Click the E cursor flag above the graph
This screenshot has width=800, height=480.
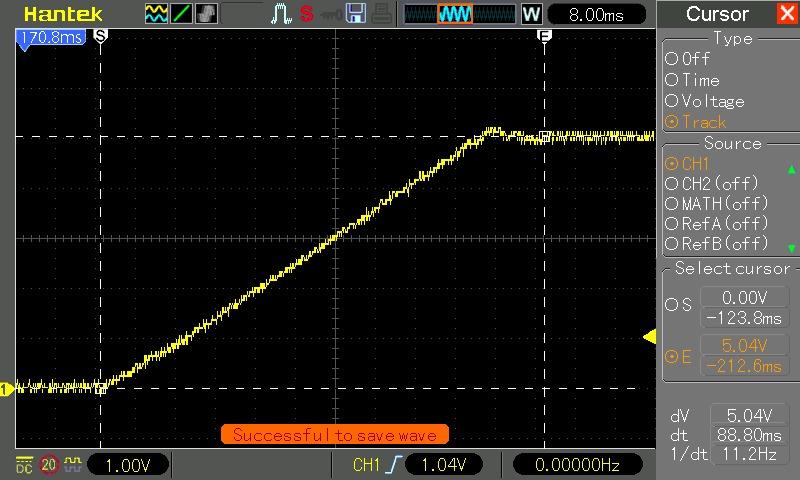tap(544, 36)
